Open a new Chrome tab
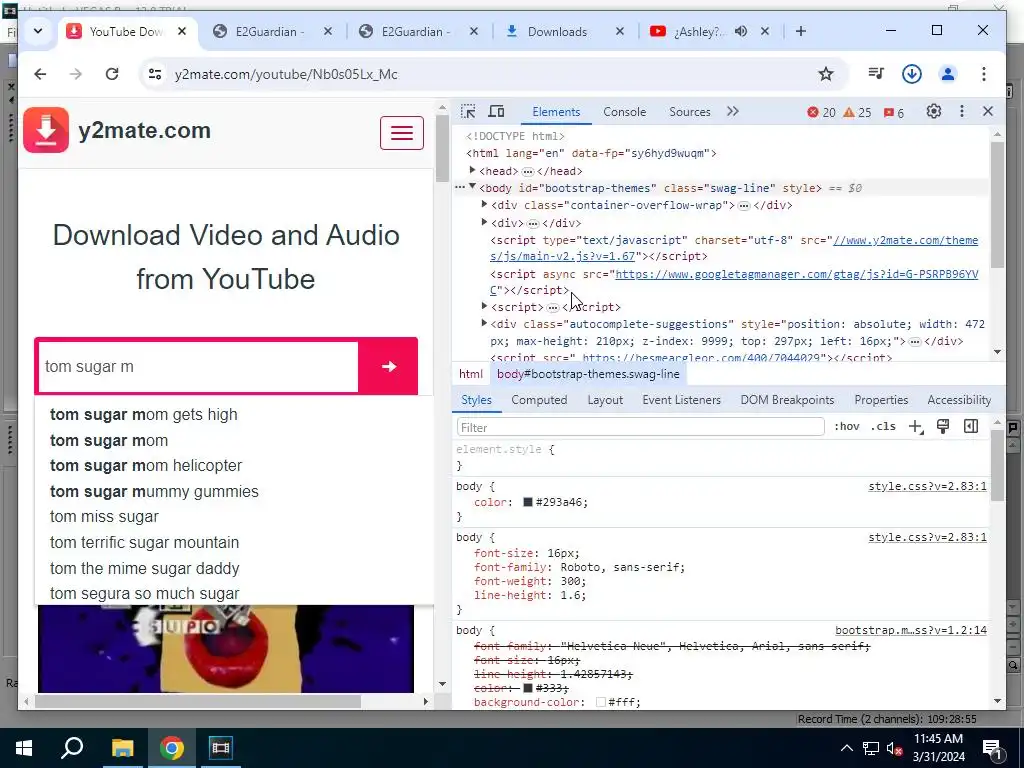 [x=801, y=31]
